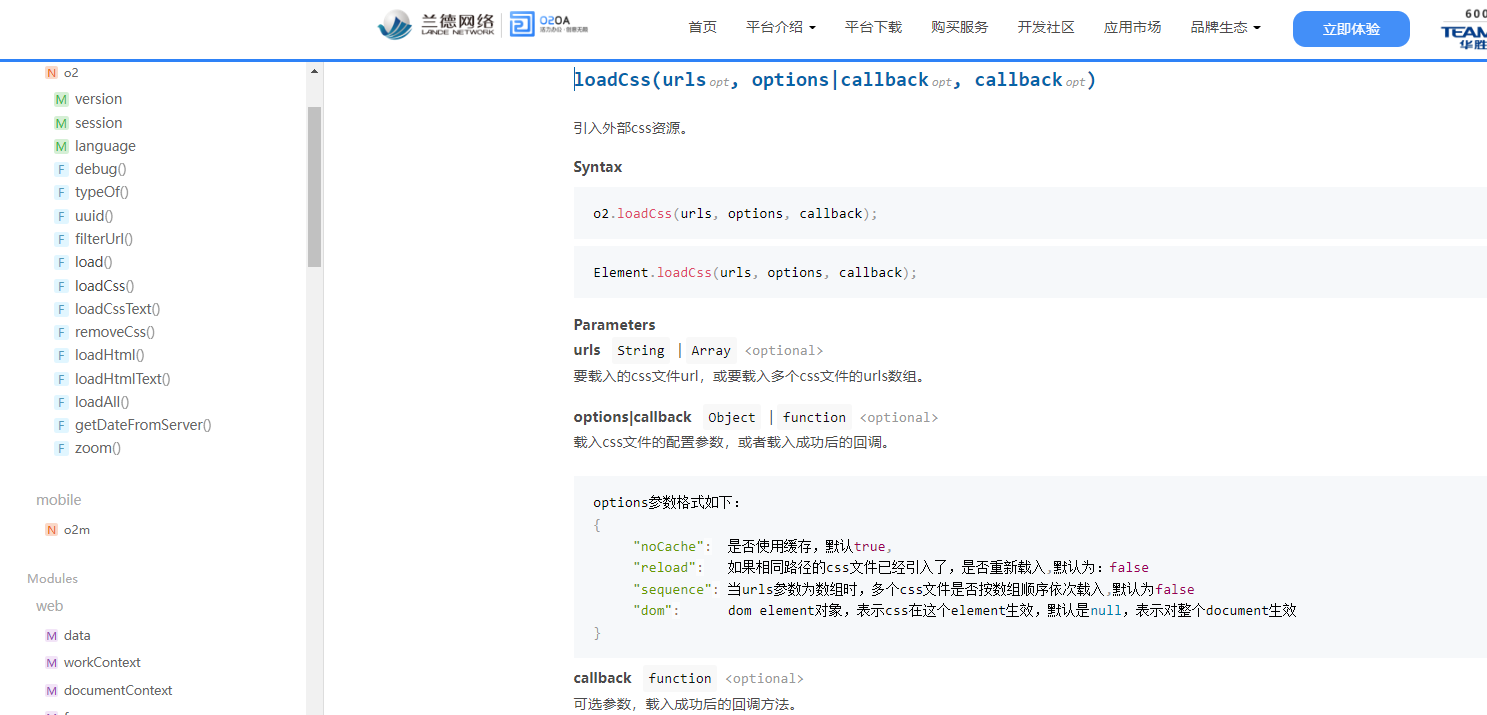Click the N badge beside o2m
The height and width of the screenshot is (715, 1487).
51,530
